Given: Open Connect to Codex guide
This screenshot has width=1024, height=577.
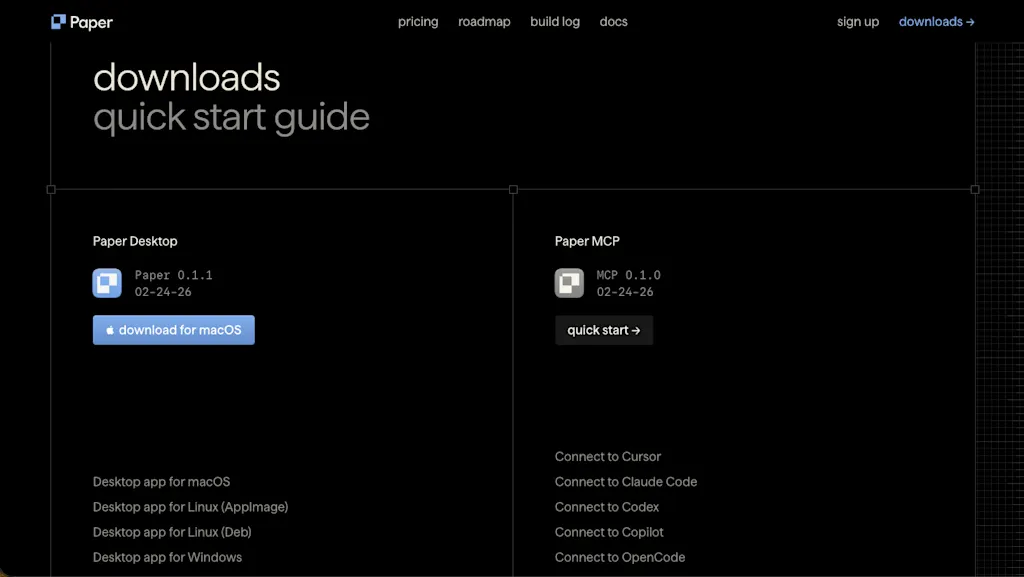Looking at the screenshot, I should click(607, 507).
